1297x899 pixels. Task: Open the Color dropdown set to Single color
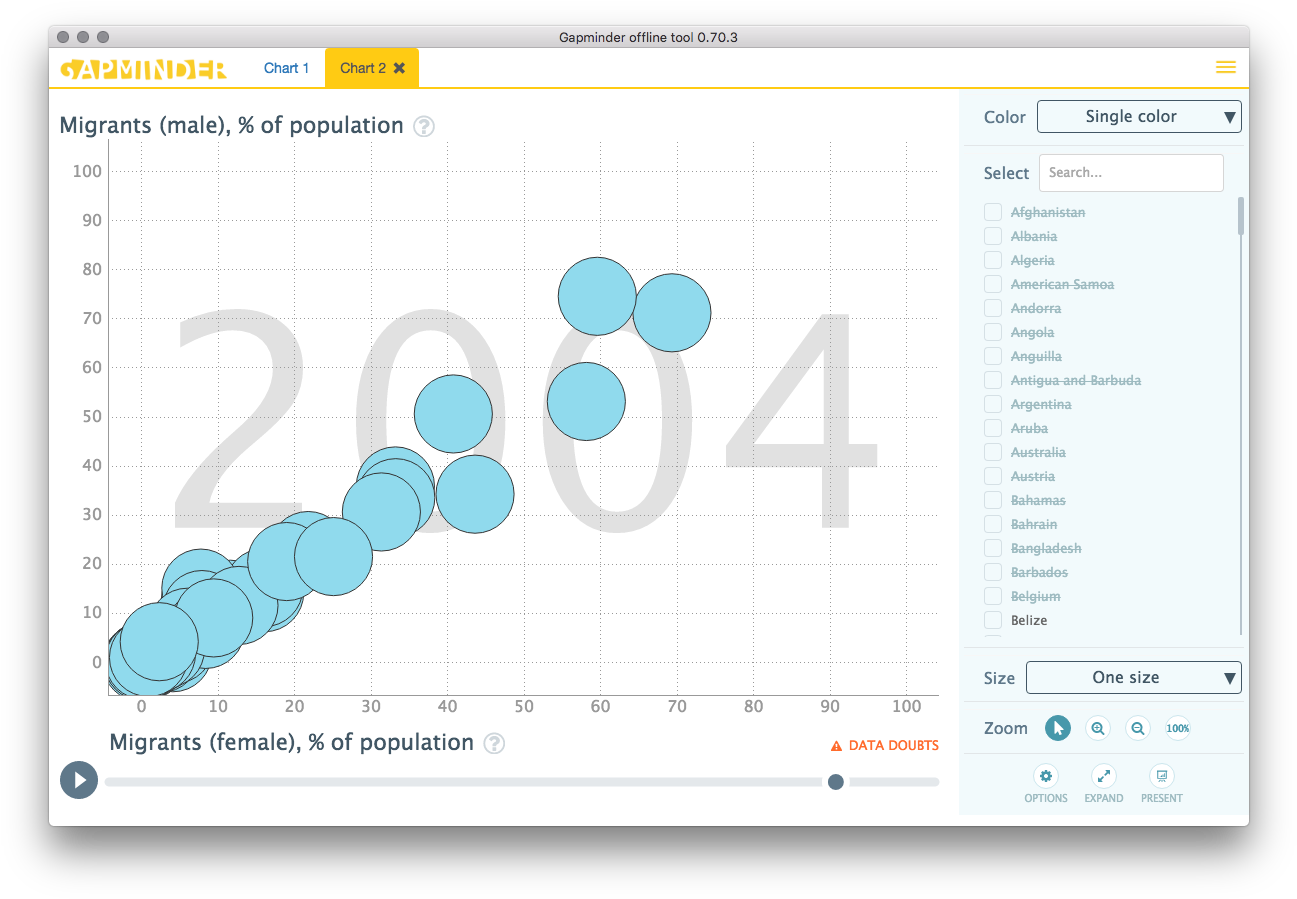(x=1139, y=117)
